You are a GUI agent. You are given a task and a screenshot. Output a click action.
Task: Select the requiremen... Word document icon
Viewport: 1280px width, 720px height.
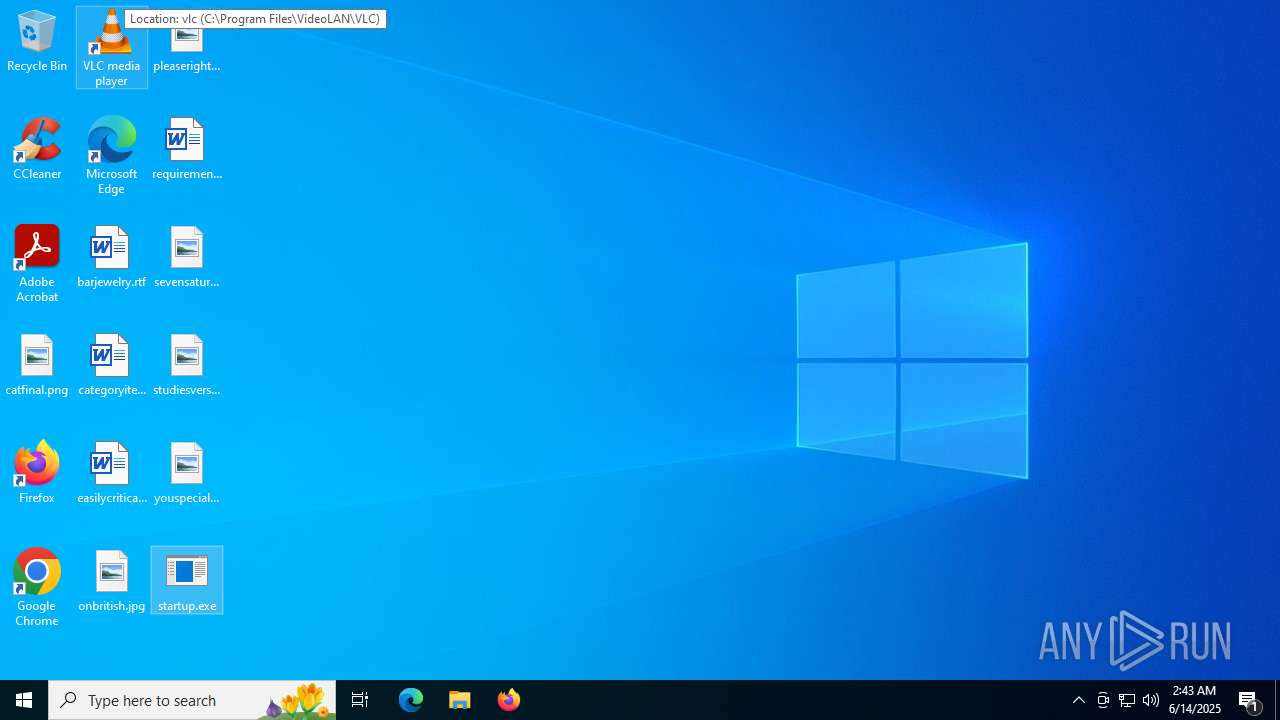187,150
